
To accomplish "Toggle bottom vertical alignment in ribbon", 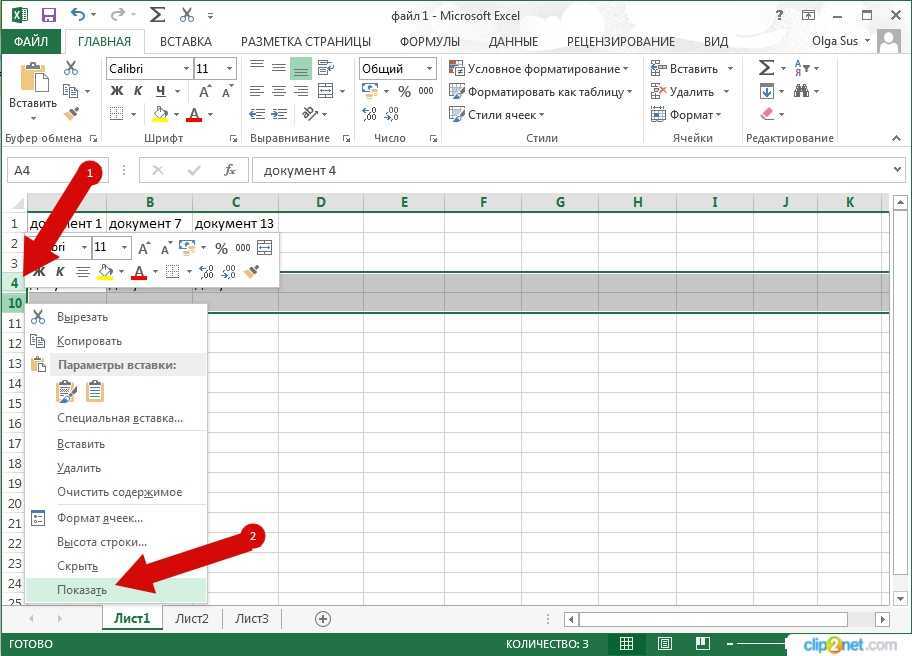I will (301, 68).
